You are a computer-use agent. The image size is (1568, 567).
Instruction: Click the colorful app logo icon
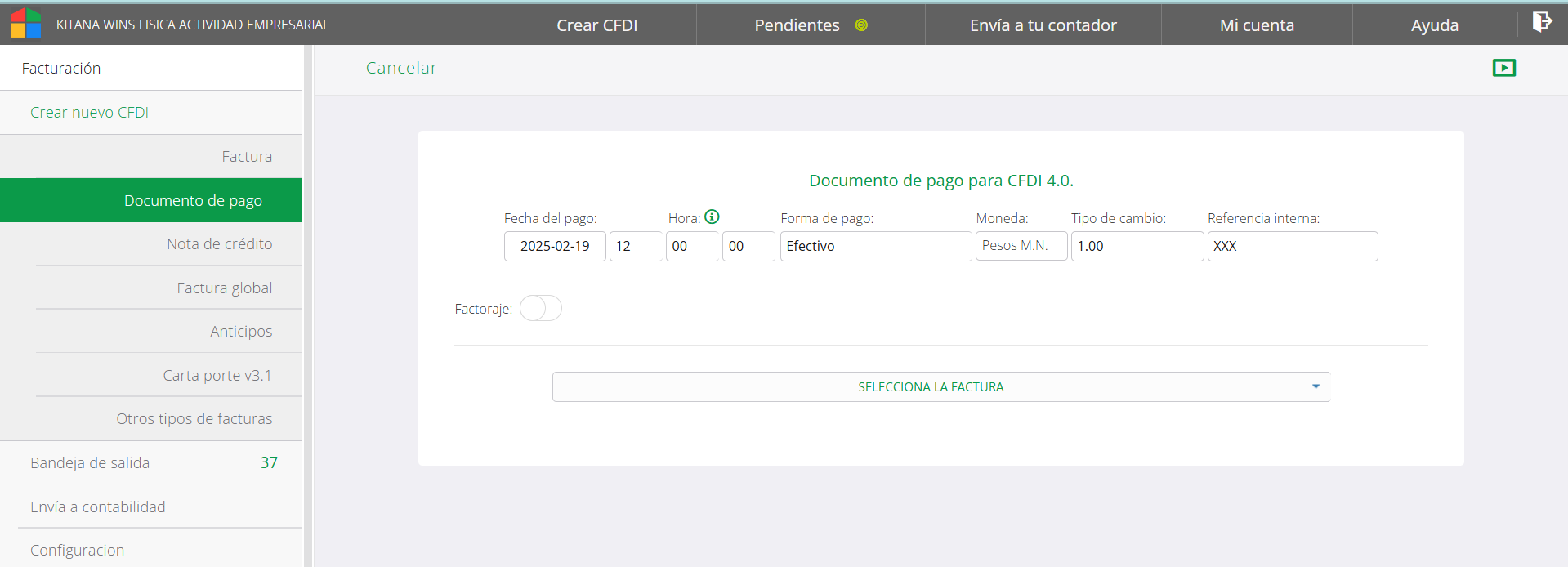coord(25,24)
